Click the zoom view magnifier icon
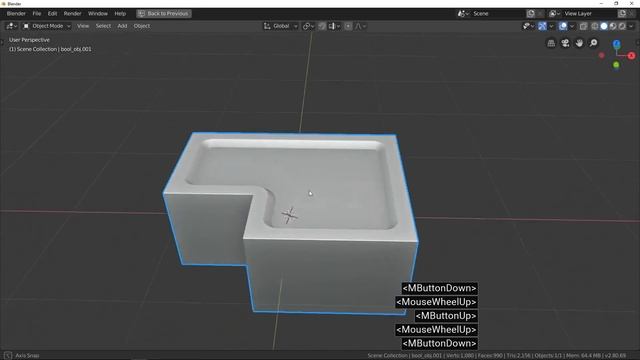The height and width of the screenshot is (360, 640). (x=593, y=43)
